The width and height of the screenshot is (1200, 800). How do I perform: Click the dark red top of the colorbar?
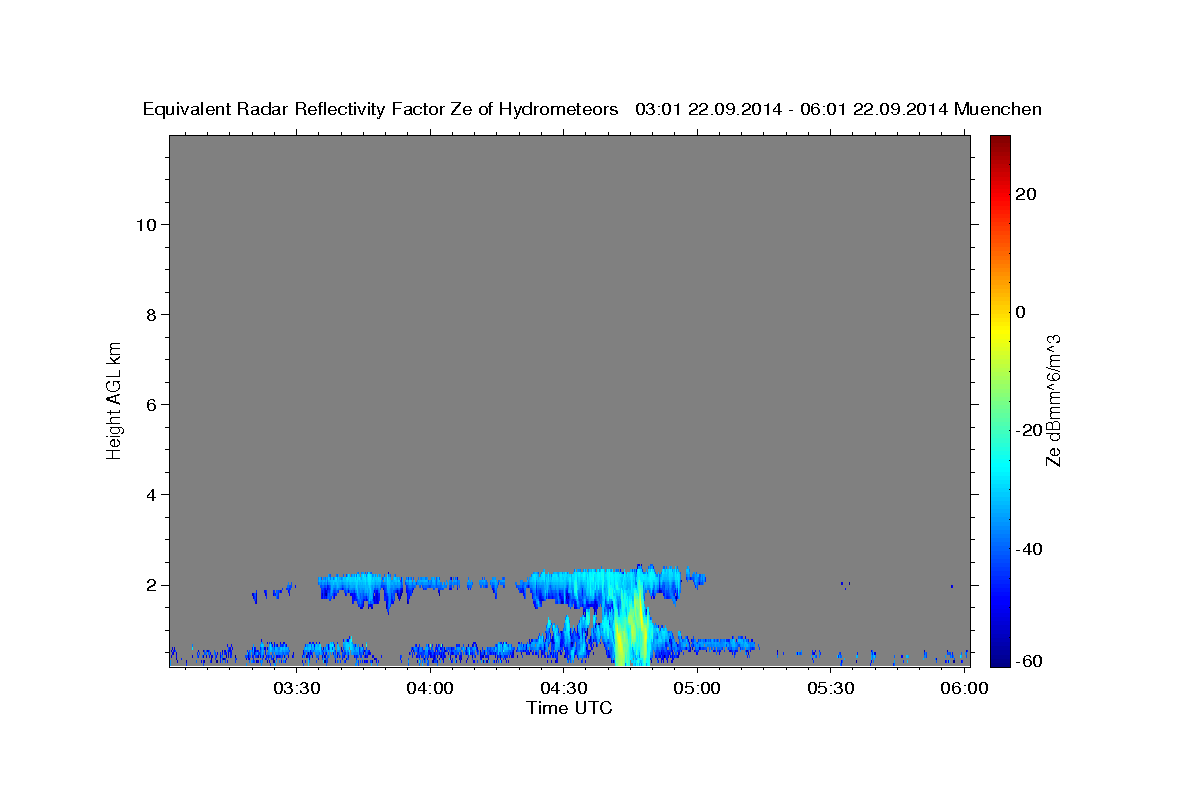(x=1000, y=142)
